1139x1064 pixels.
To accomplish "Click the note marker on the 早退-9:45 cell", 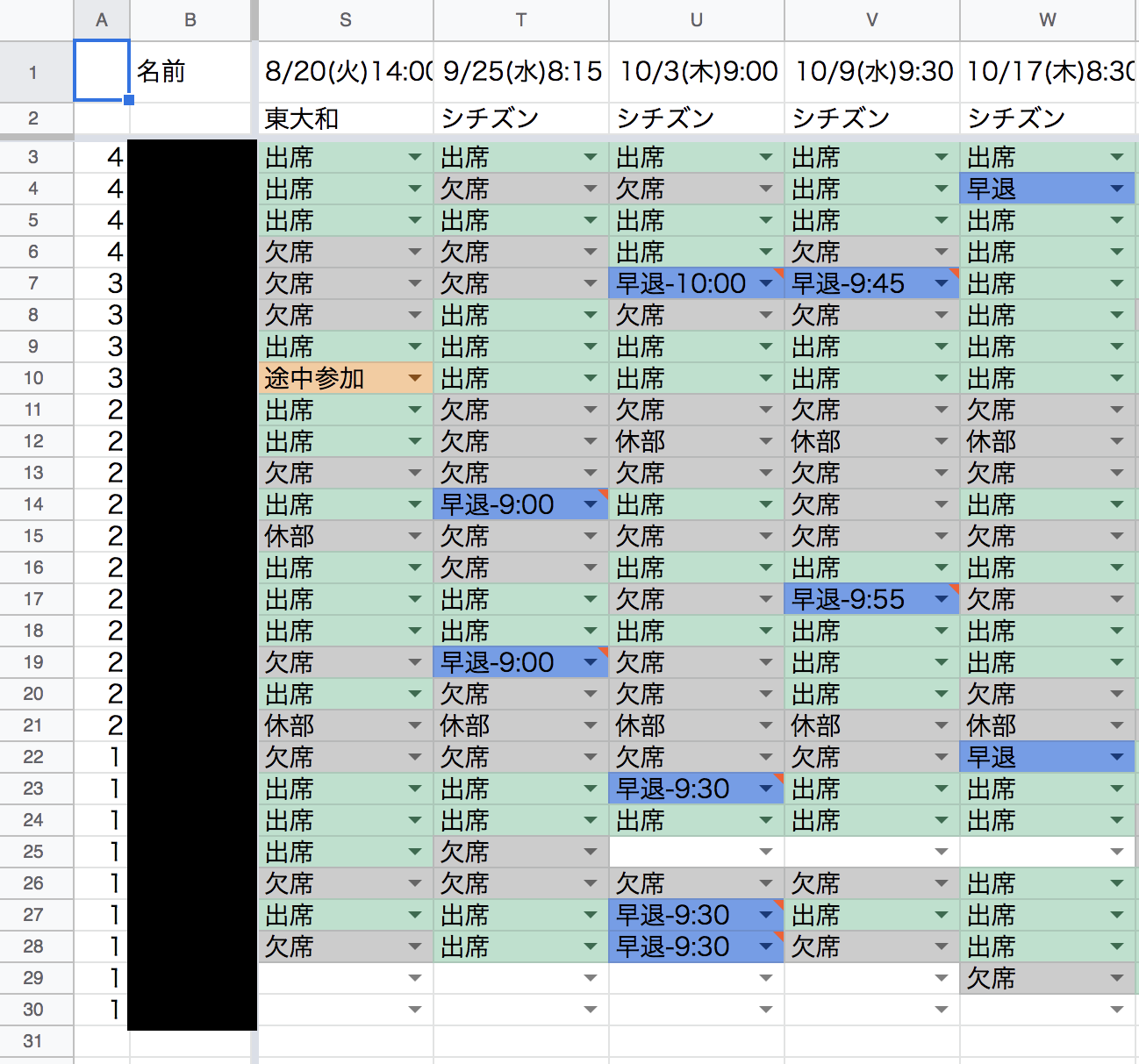I will (952, 272).
